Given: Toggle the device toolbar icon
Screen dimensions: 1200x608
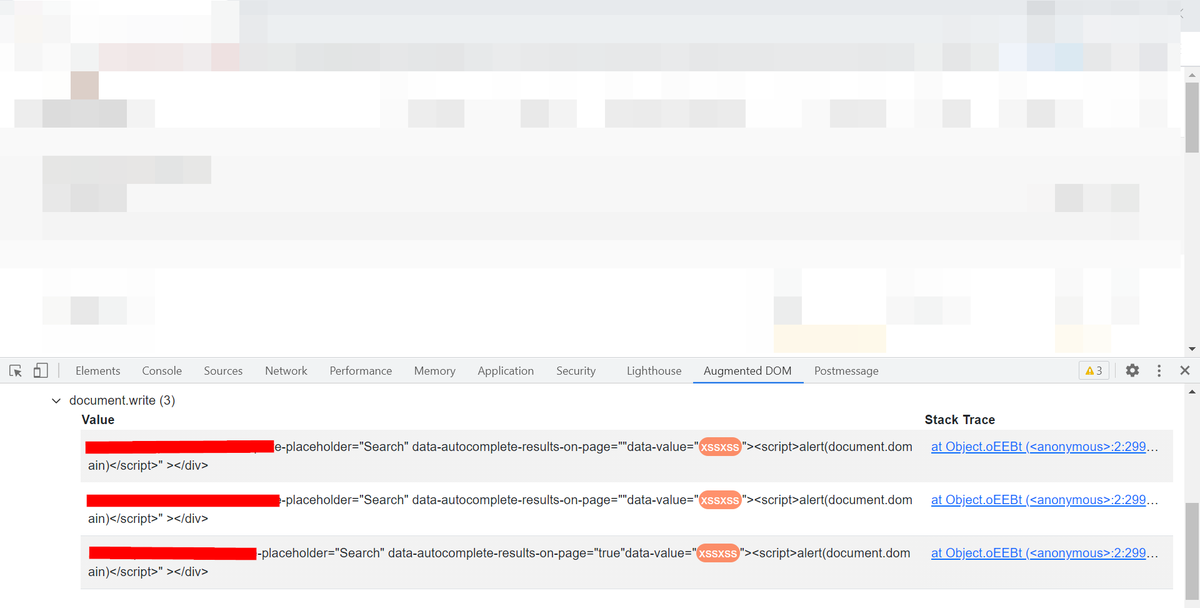Looking at the screenshot, I should point(41,370).
